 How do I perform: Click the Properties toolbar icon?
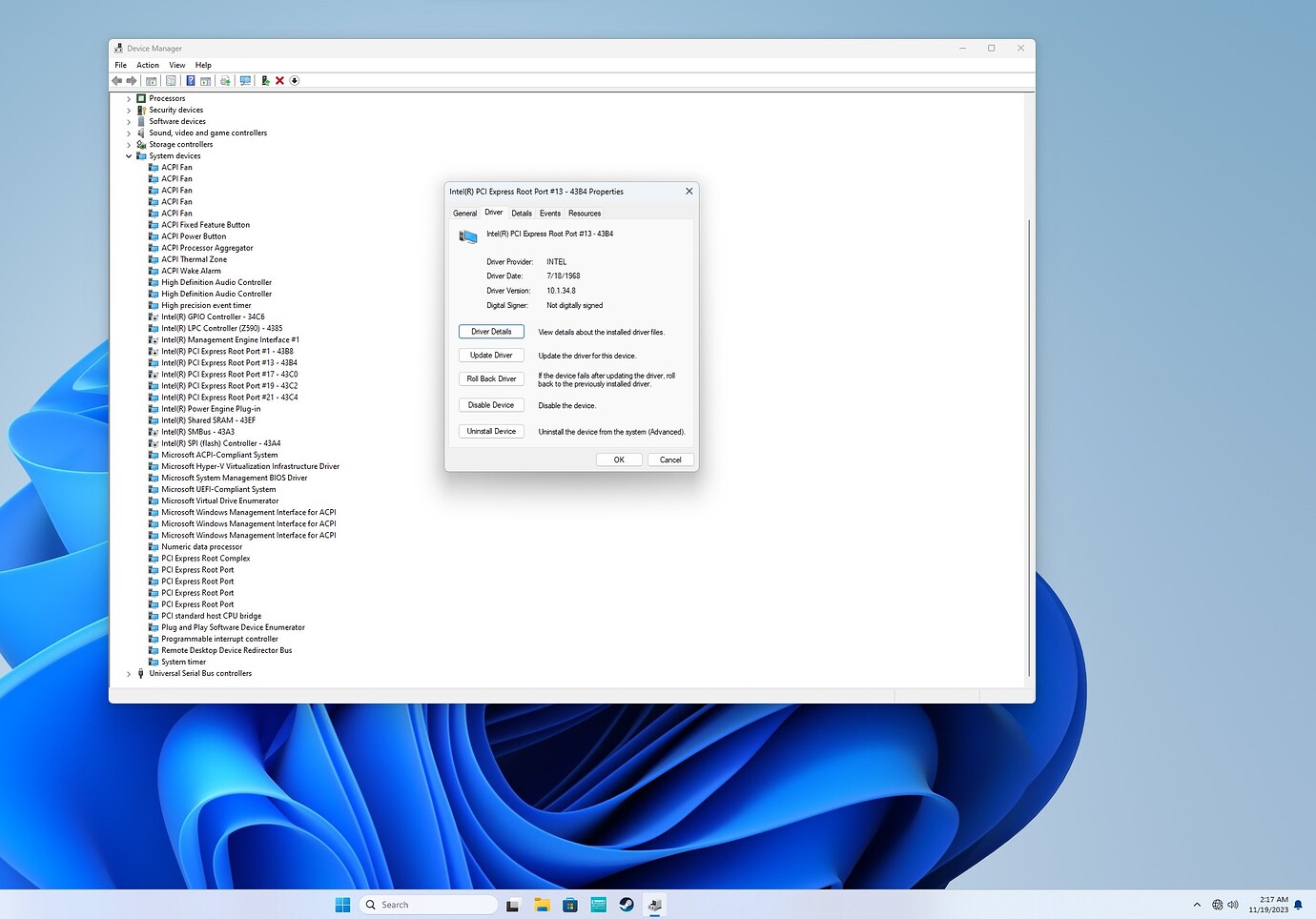click(x=172, y=81)
